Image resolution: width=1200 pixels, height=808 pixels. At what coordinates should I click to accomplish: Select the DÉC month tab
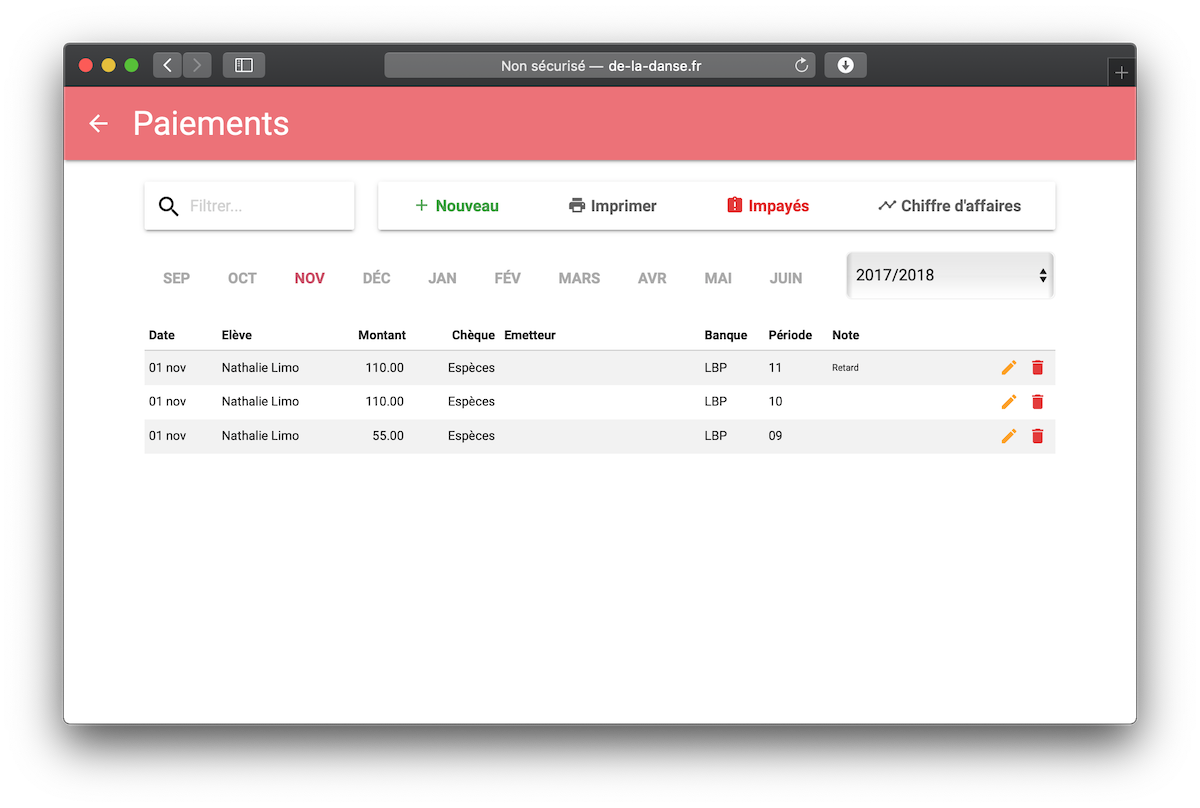[x=376, y=278]
